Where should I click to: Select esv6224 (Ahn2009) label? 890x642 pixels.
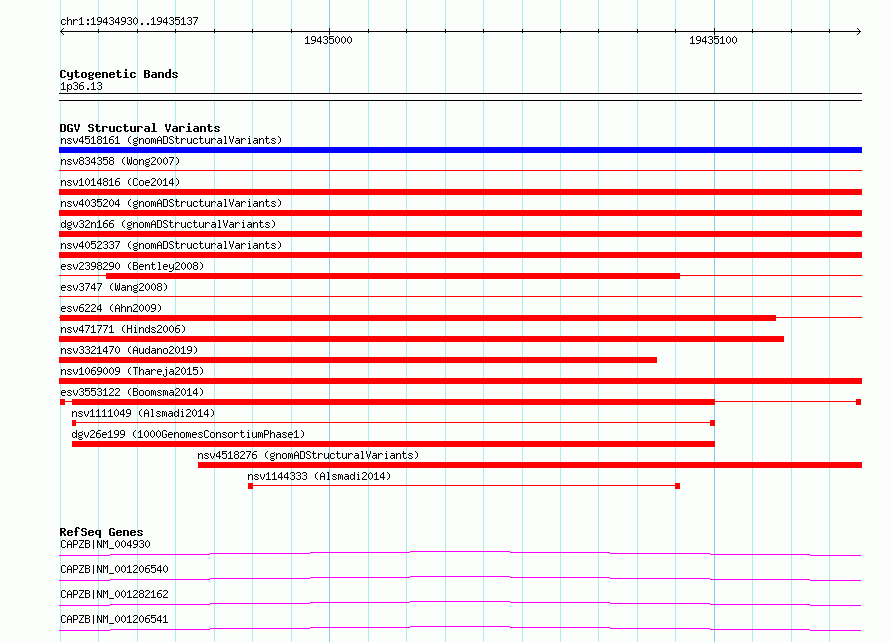click(x=111, y=308)
